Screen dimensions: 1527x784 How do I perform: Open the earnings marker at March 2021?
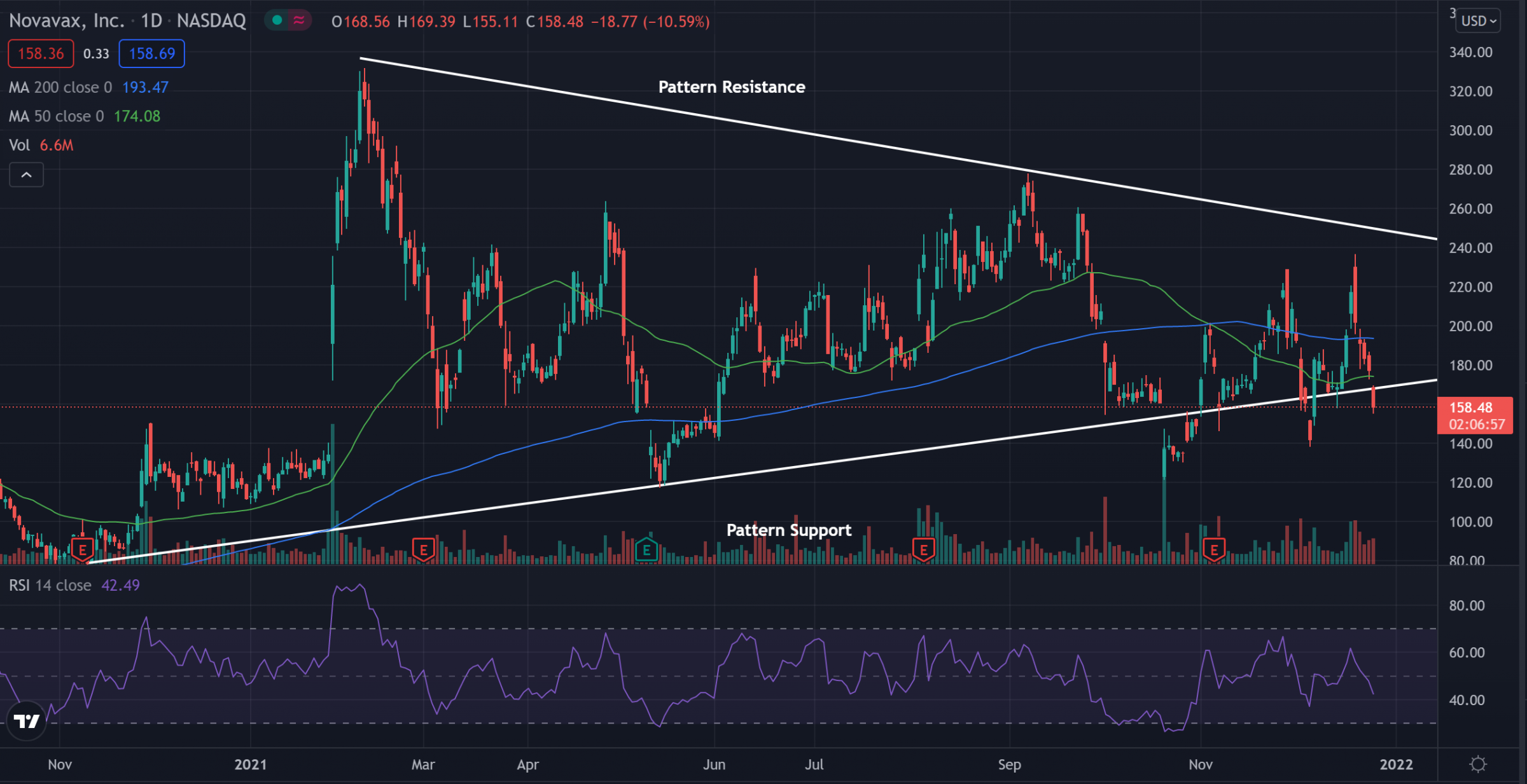423,550
